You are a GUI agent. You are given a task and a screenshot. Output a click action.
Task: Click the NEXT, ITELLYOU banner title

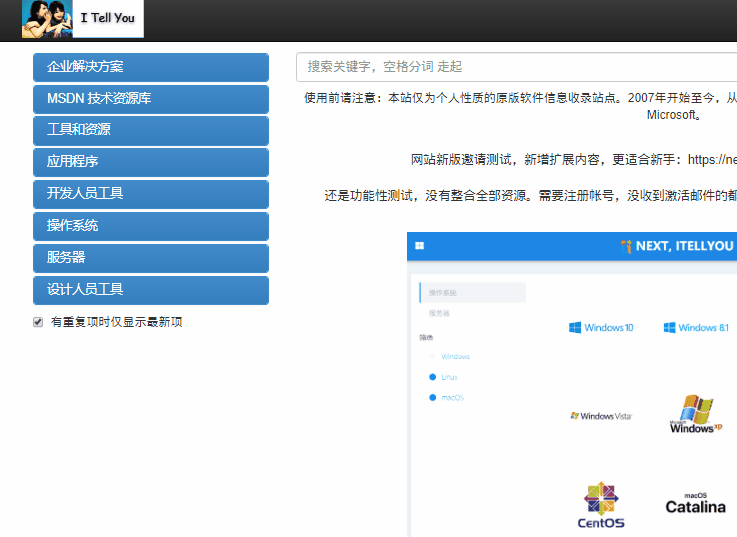[x=684, y=246]
